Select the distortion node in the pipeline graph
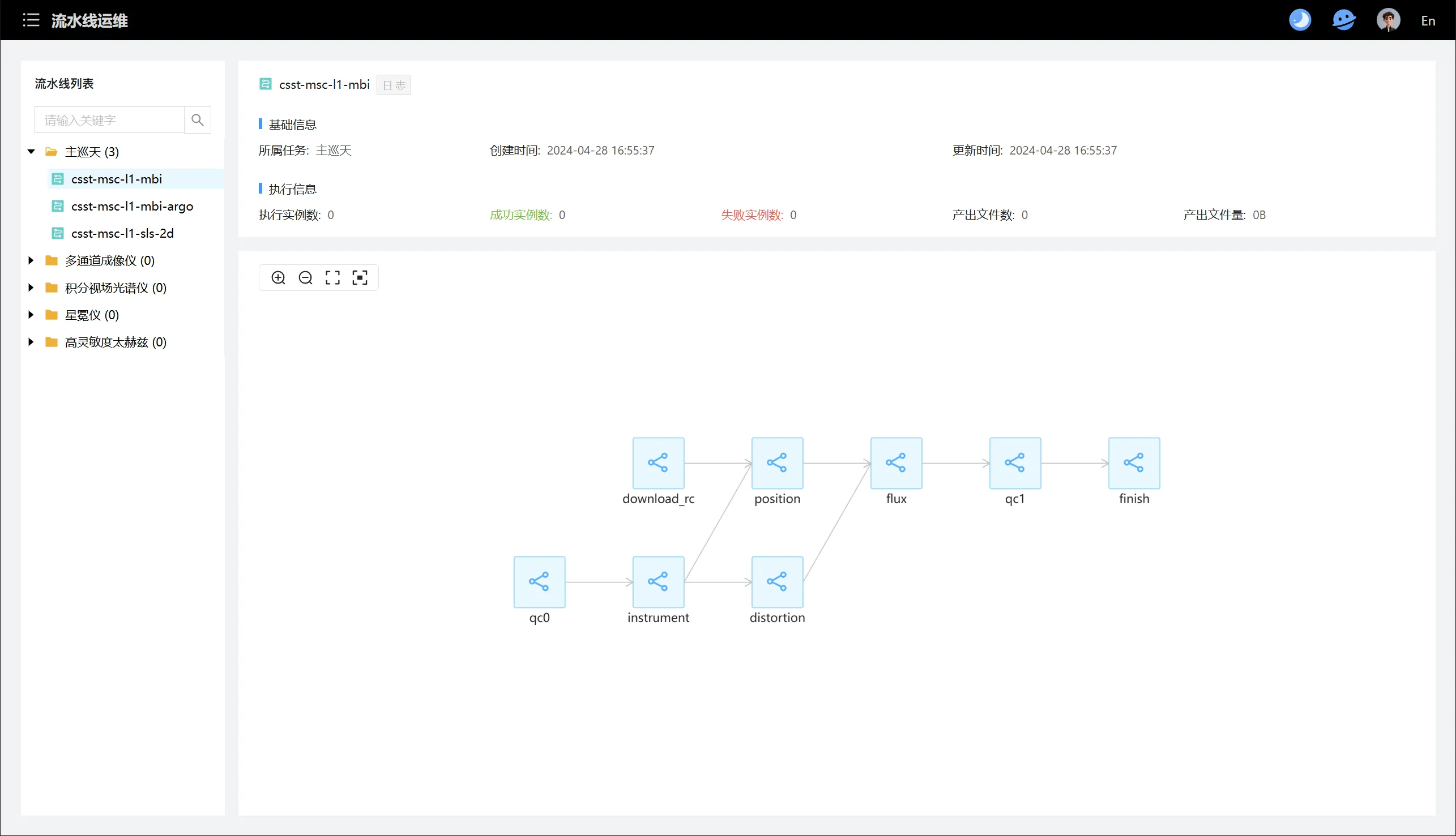This screenshot has width=1456, height=836. tap(776, 581)
